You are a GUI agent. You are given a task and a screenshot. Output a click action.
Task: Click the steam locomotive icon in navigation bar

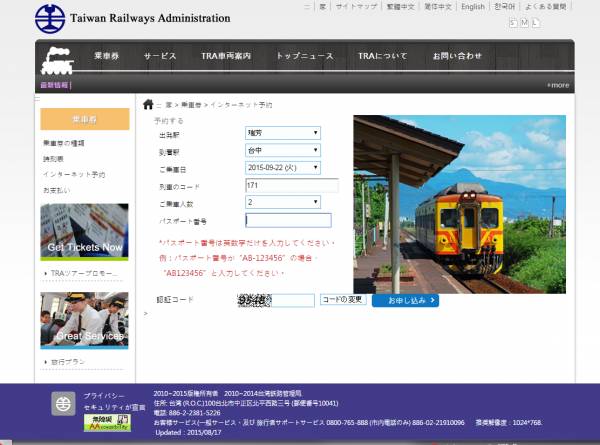57,60
